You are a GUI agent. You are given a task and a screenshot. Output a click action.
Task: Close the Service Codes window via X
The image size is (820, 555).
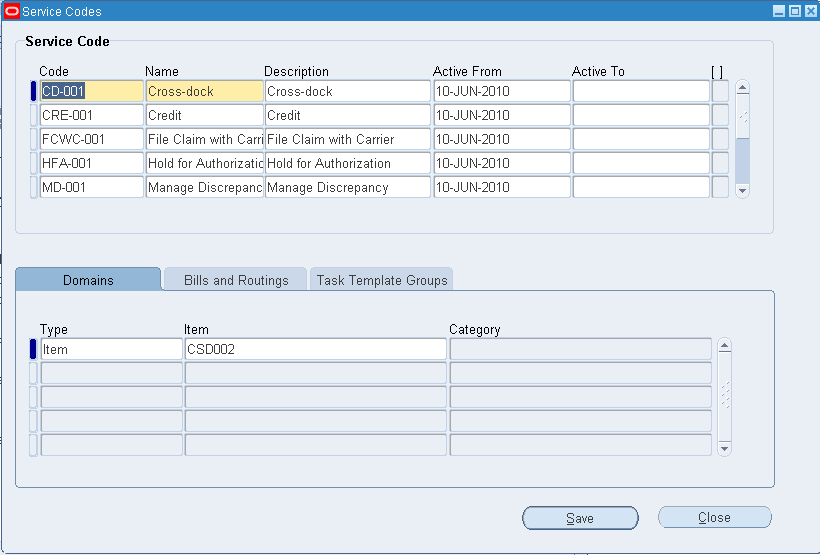pos(810,11)
